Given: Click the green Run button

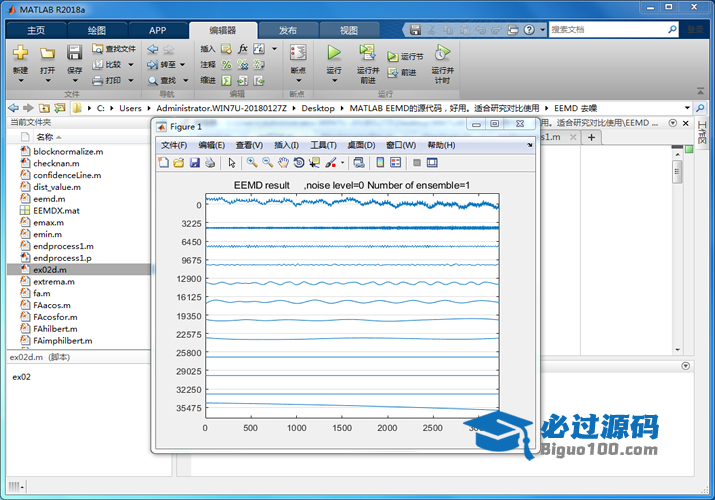Looking at the screenshot, I should (x=334, y=52).
